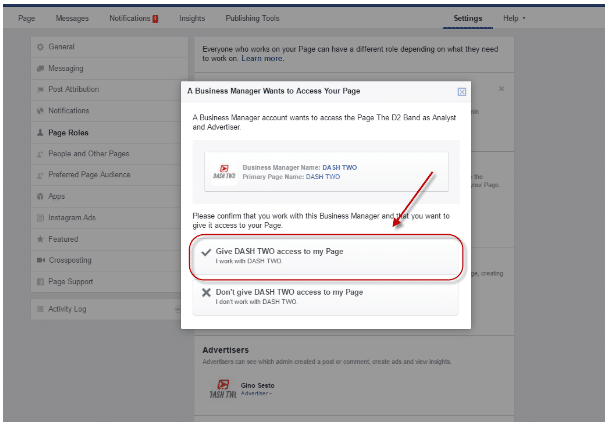Dismiss the background panel with its X
Image resolution: width=609 pixels, height=425 pixels.
[x=501, y=89]
